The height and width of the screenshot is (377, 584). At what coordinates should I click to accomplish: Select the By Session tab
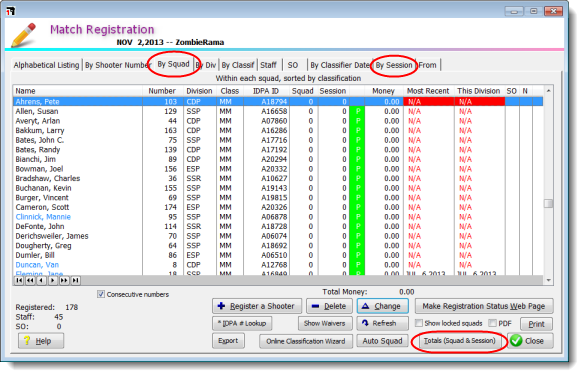[394, 65]
